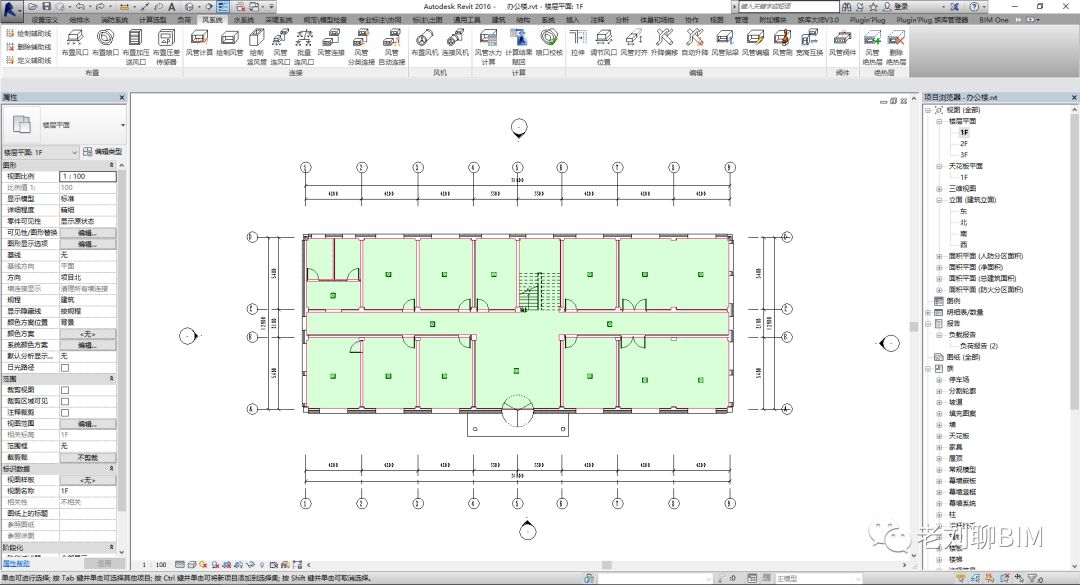
Task: Click the 视图名称 1F value field
Action: 87,491
